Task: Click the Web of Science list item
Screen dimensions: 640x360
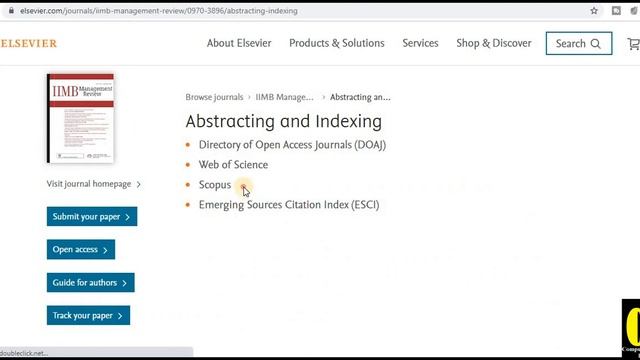Action: (x=233, y=165)
